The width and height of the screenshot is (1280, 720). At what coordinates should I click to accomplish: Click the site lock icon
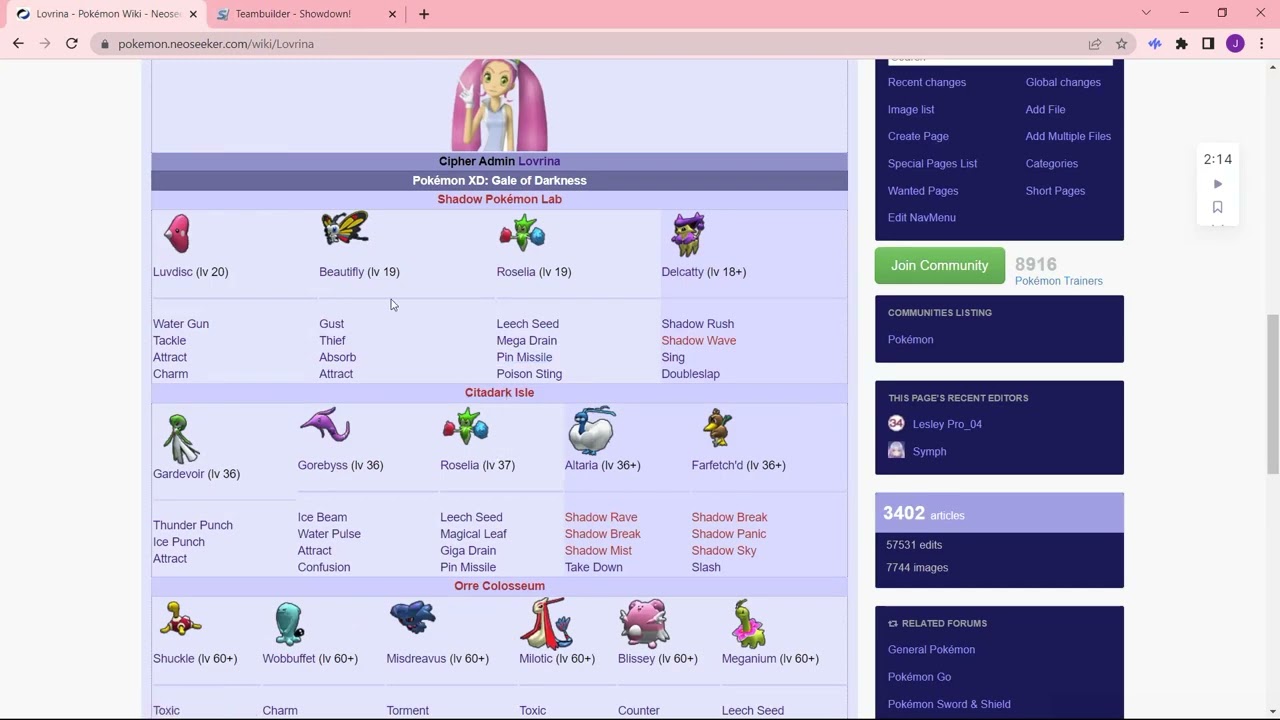tap(104, 44)
